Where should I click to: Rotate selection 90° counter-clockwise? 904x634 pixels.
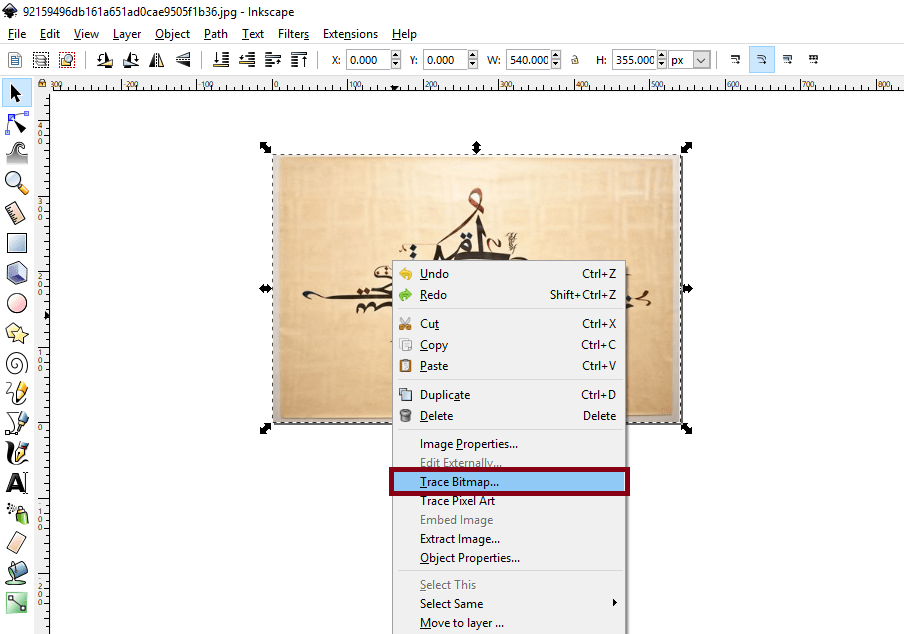coord(104,60)
